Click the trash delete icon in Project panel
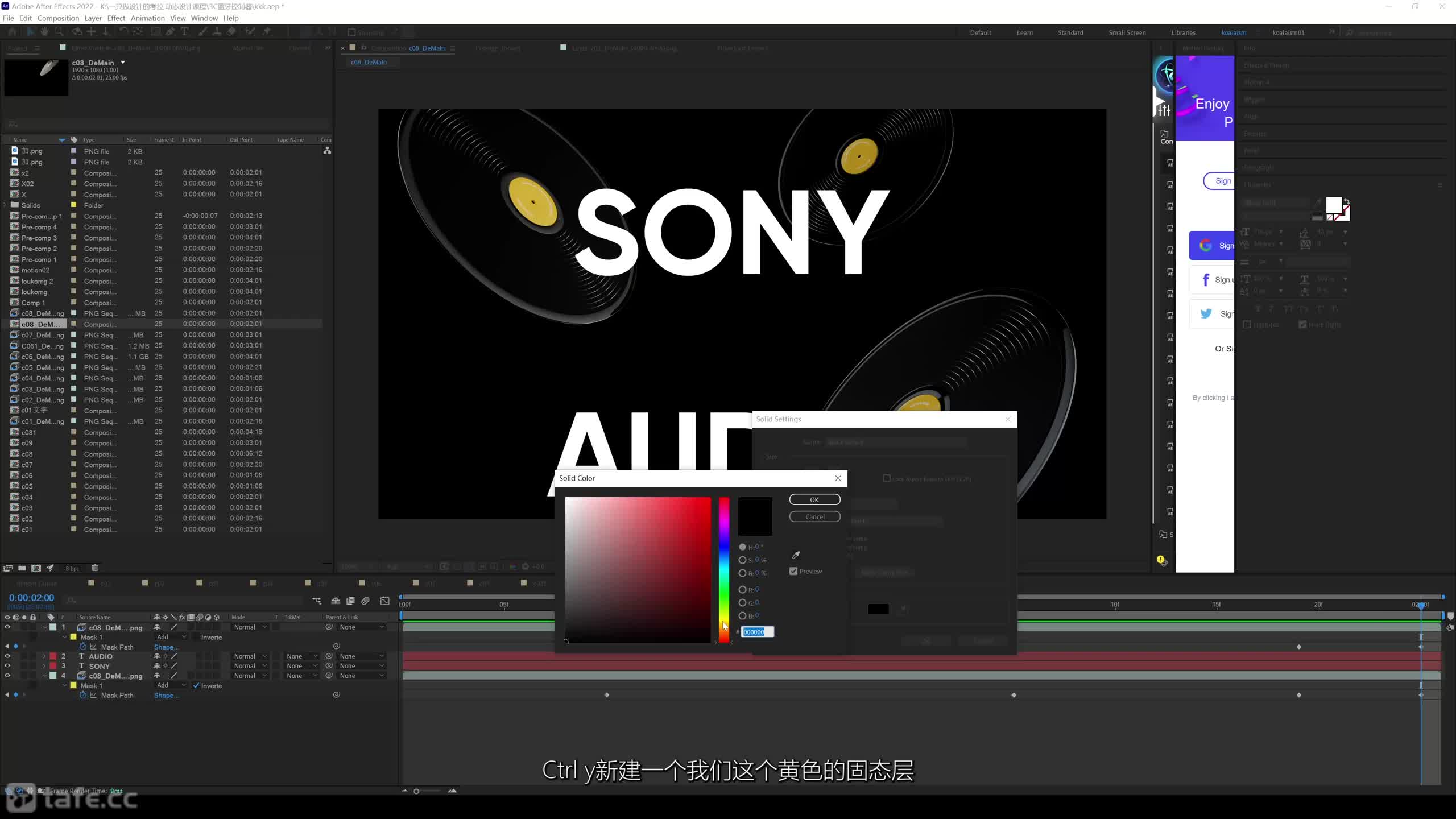This screenshot has width=1456, height=819. (x=95, y=568)
